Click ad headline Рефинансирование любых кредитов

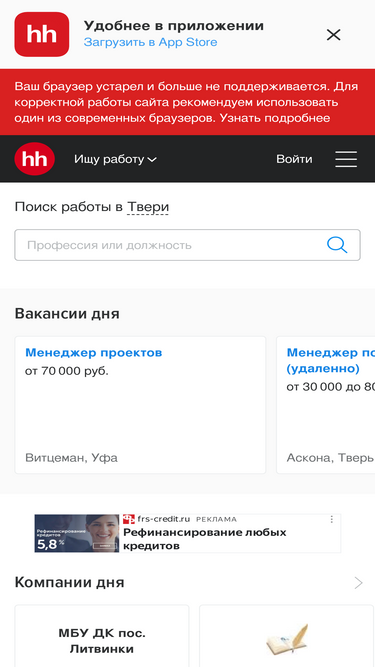205,539
